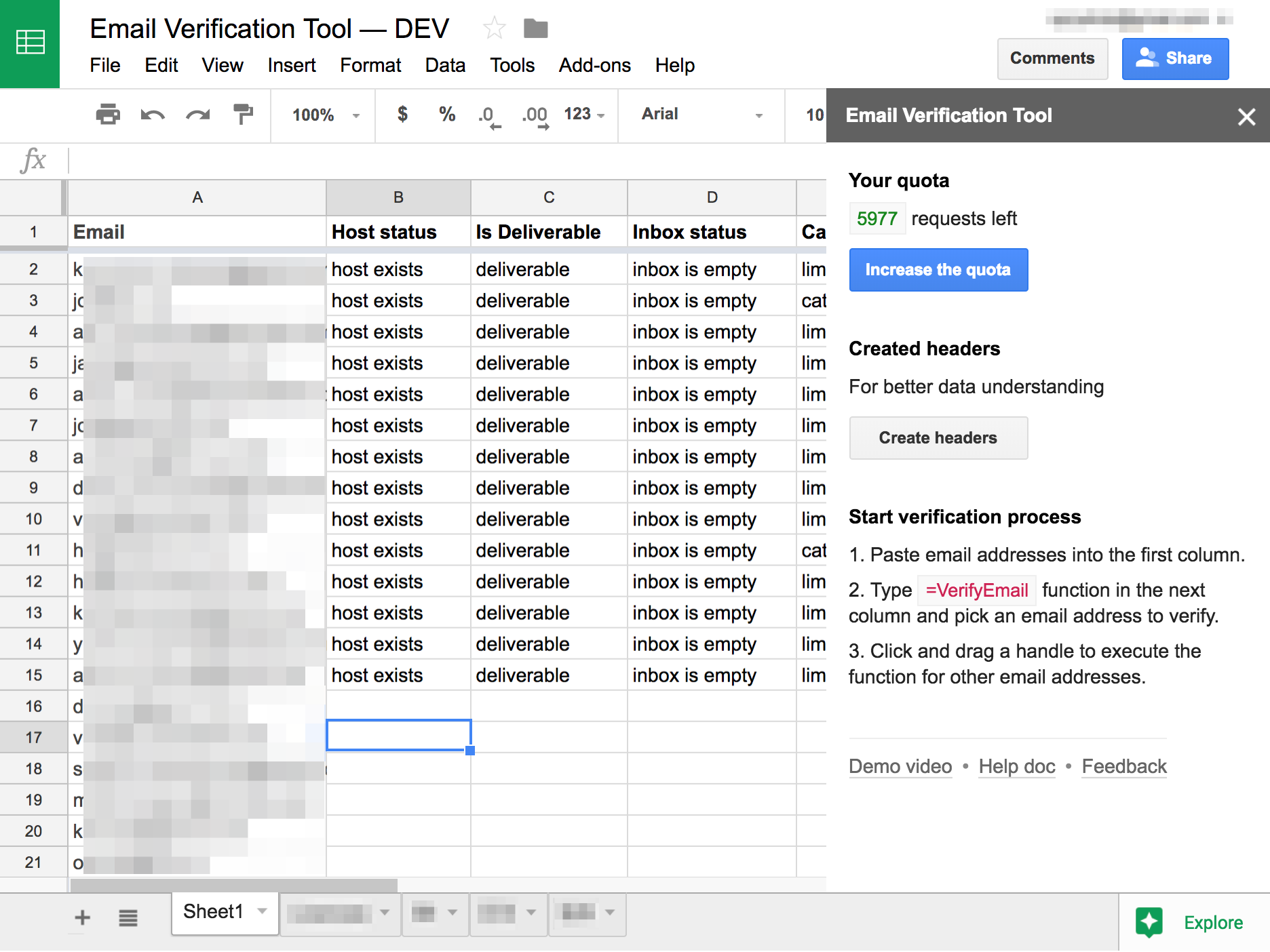Click host exists cell in row 8
The image size is (1270, 952).
pos(398,456)
